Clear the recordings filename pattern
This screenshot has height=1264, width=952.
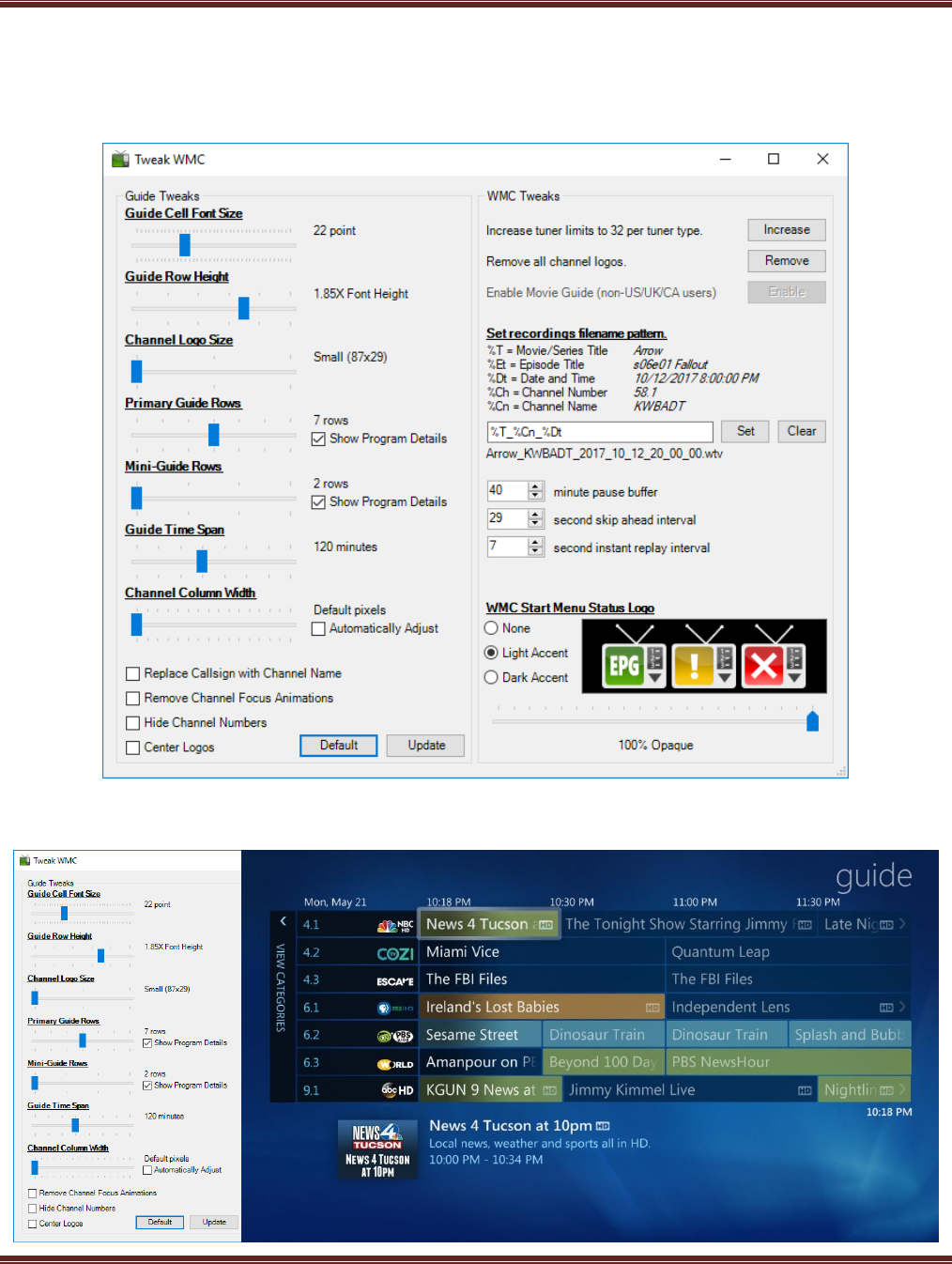(x=802, y=431)
